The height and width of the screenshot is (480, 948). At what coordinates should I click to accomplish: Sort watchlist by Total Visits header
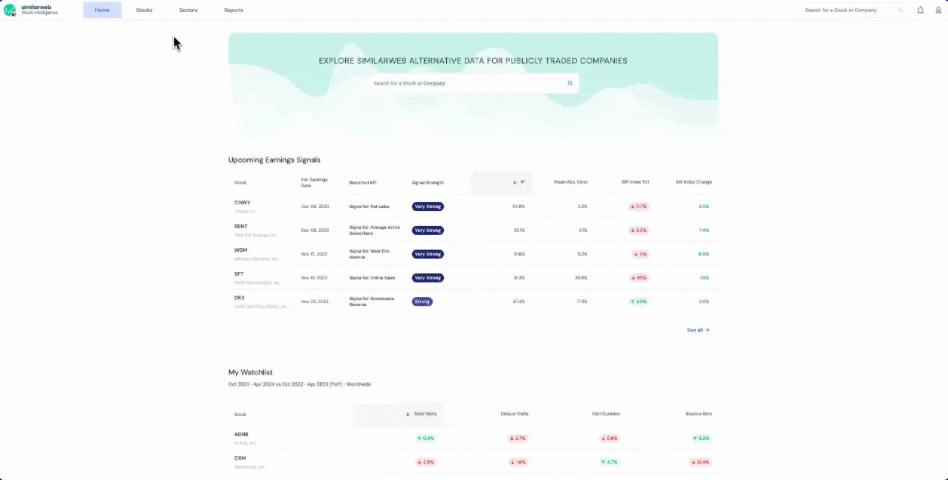425,414
